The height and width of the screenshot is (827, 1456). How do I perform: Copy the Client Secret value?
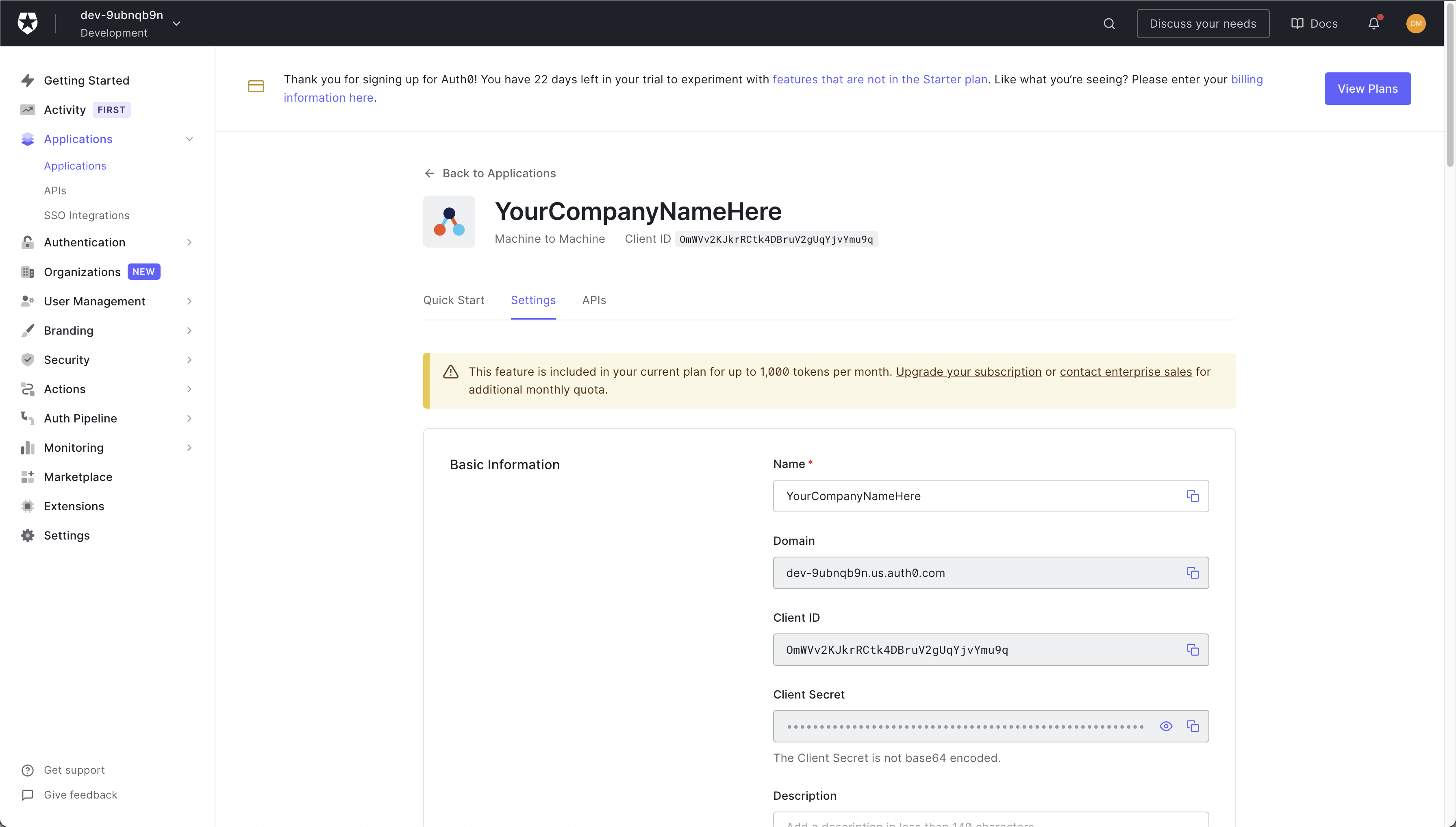[x=1193, y=727]
